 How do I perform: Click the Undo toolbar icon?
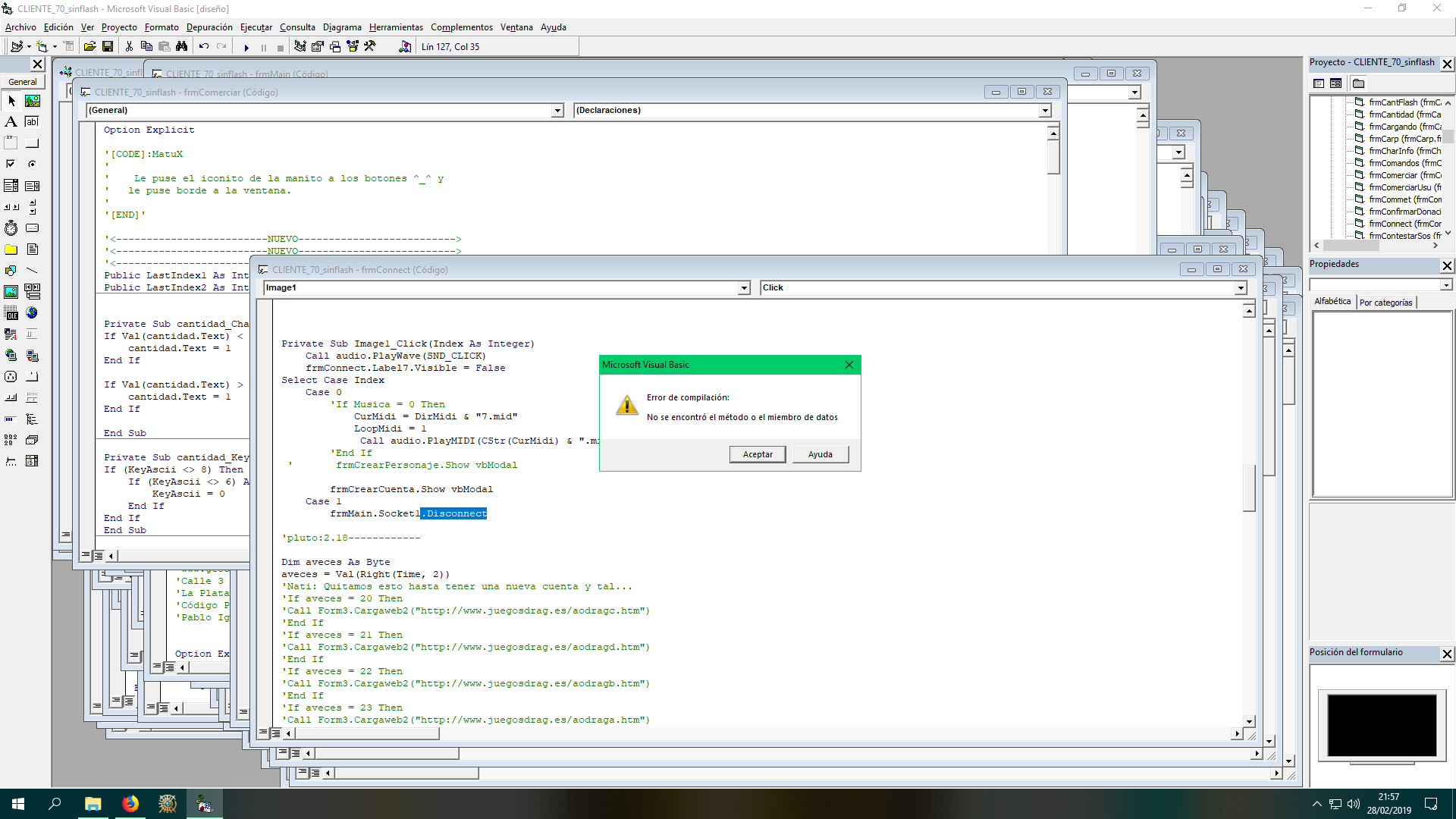(x=203, y=47)
